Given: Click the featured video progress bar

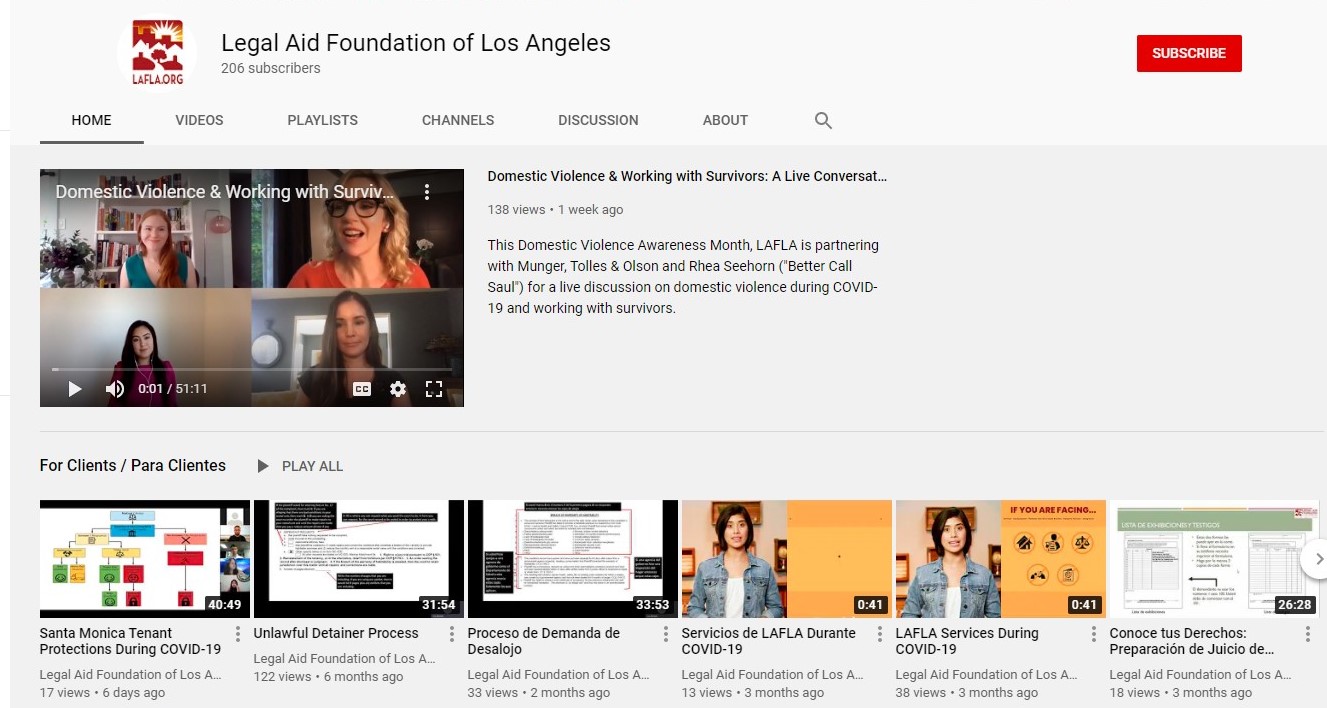Looking at the screenshot, I should pyautogui.click(x=252, y=369).
